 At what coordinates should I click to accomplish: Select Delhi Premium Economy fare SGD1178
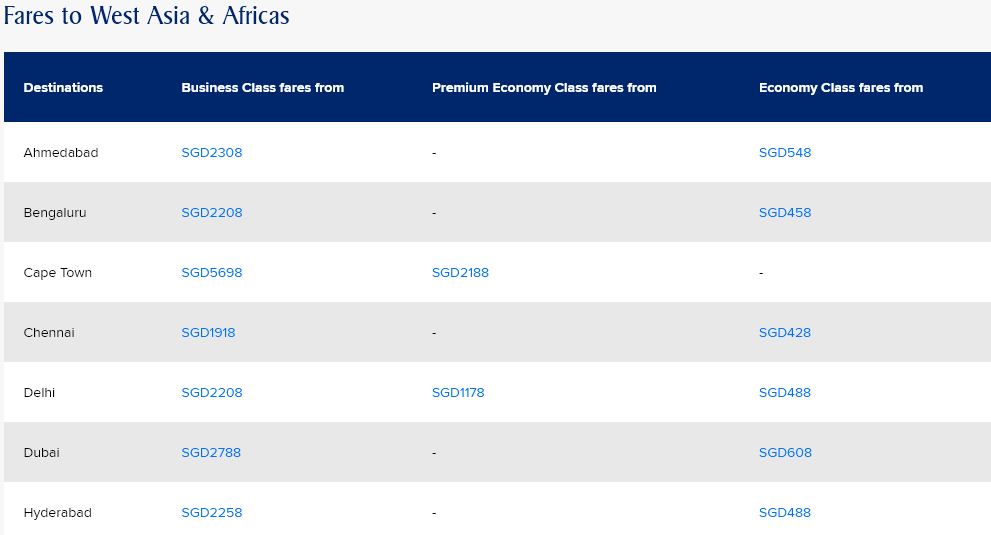tap(458, 393)
